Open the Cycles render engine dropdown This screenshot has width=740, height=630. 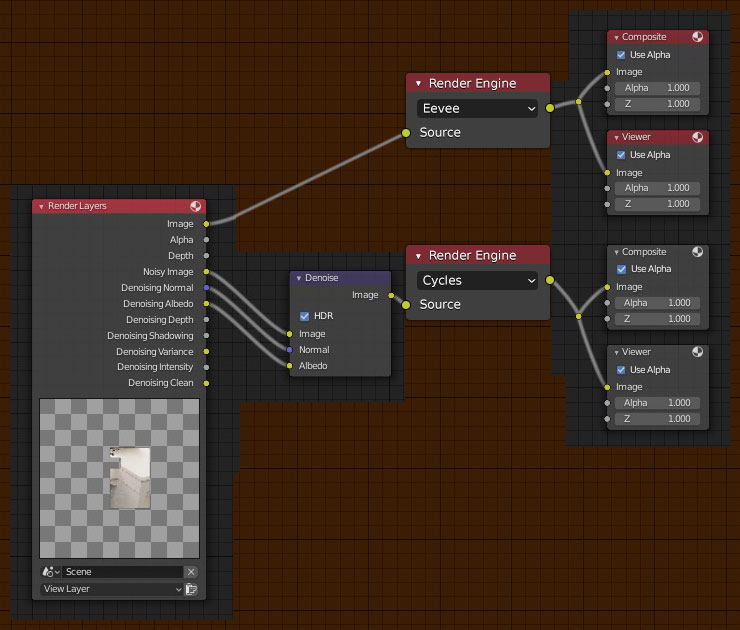tap(477, 280)
